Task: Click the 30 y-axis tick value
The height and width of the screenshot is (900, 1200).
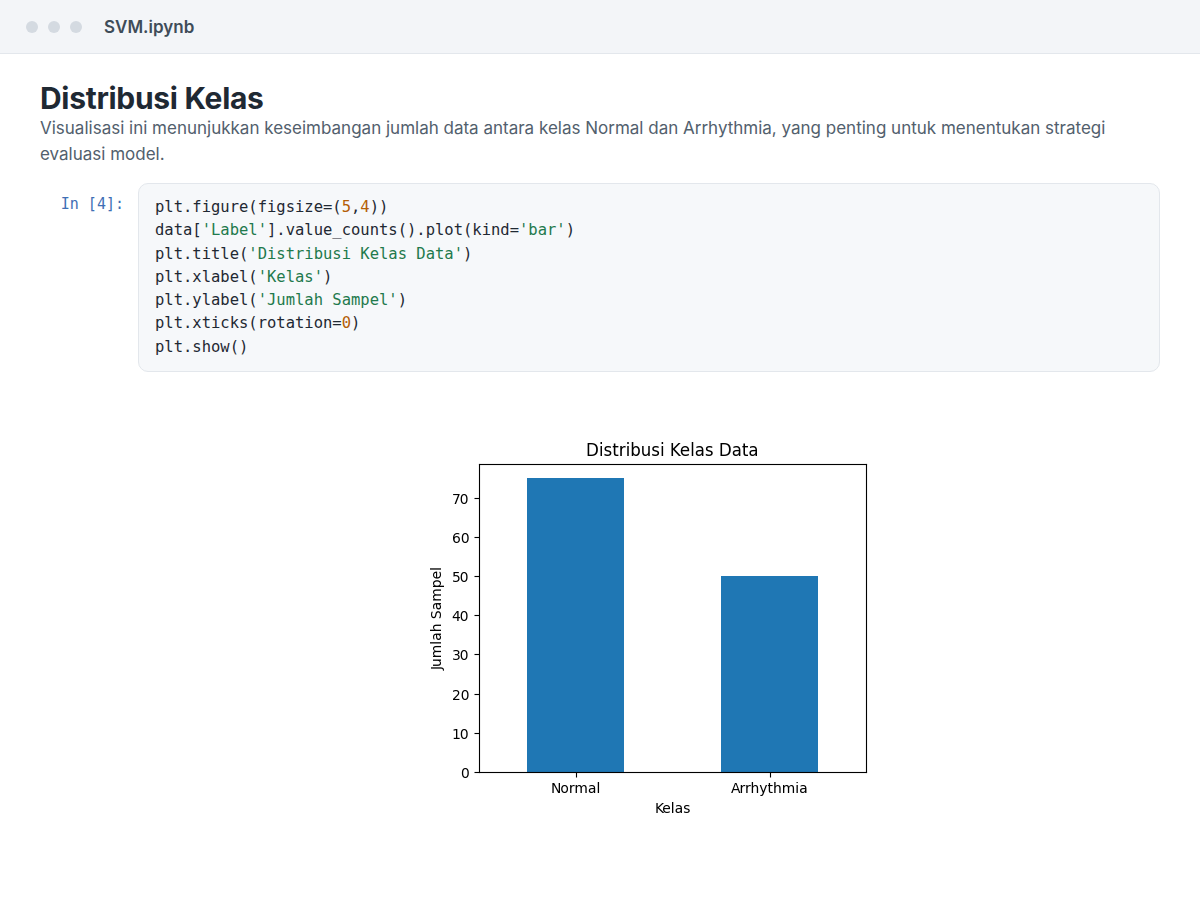Action: [x=460, y=655]
